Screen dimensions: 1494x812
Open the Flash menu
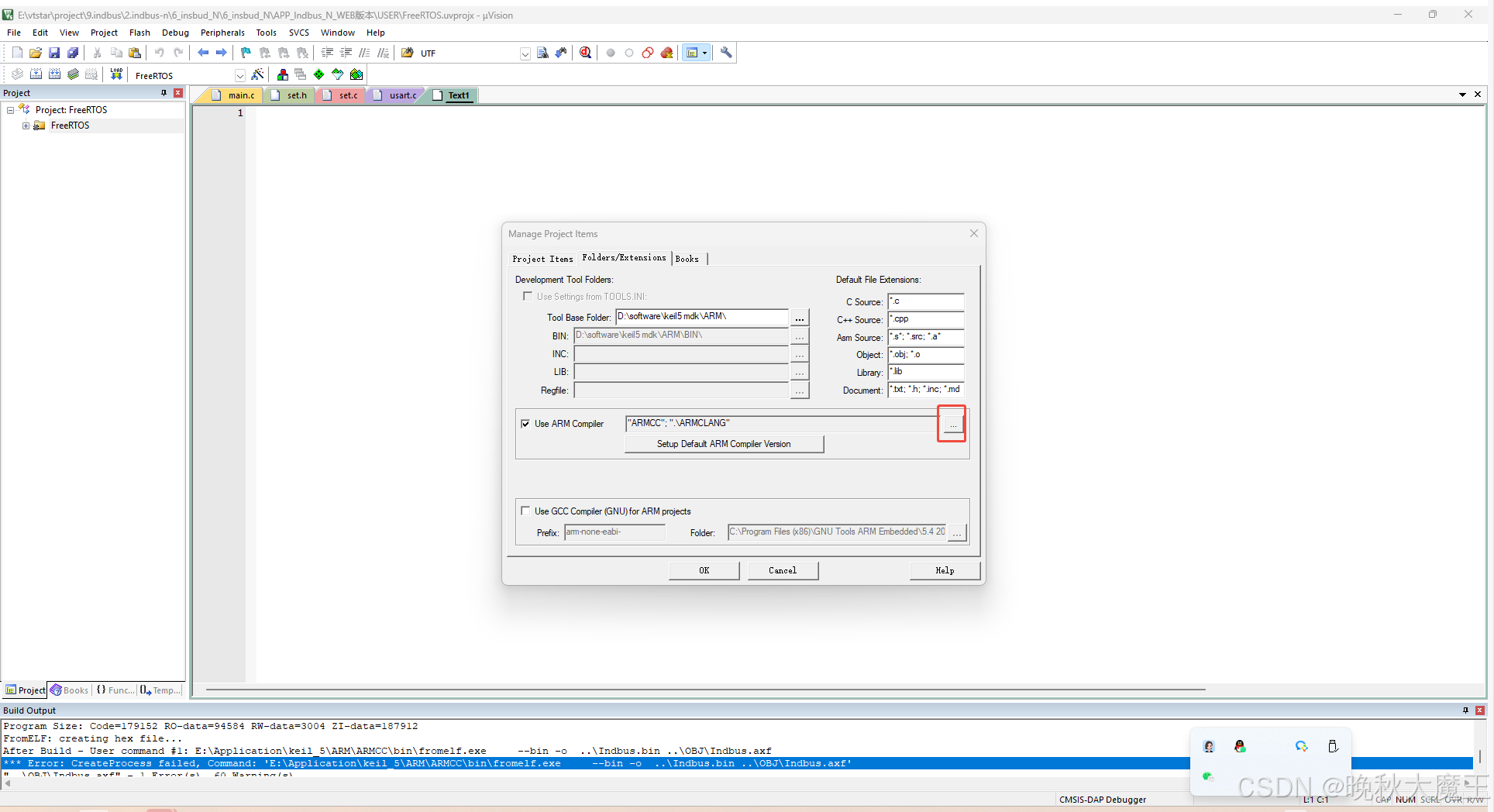pos(139,33)
